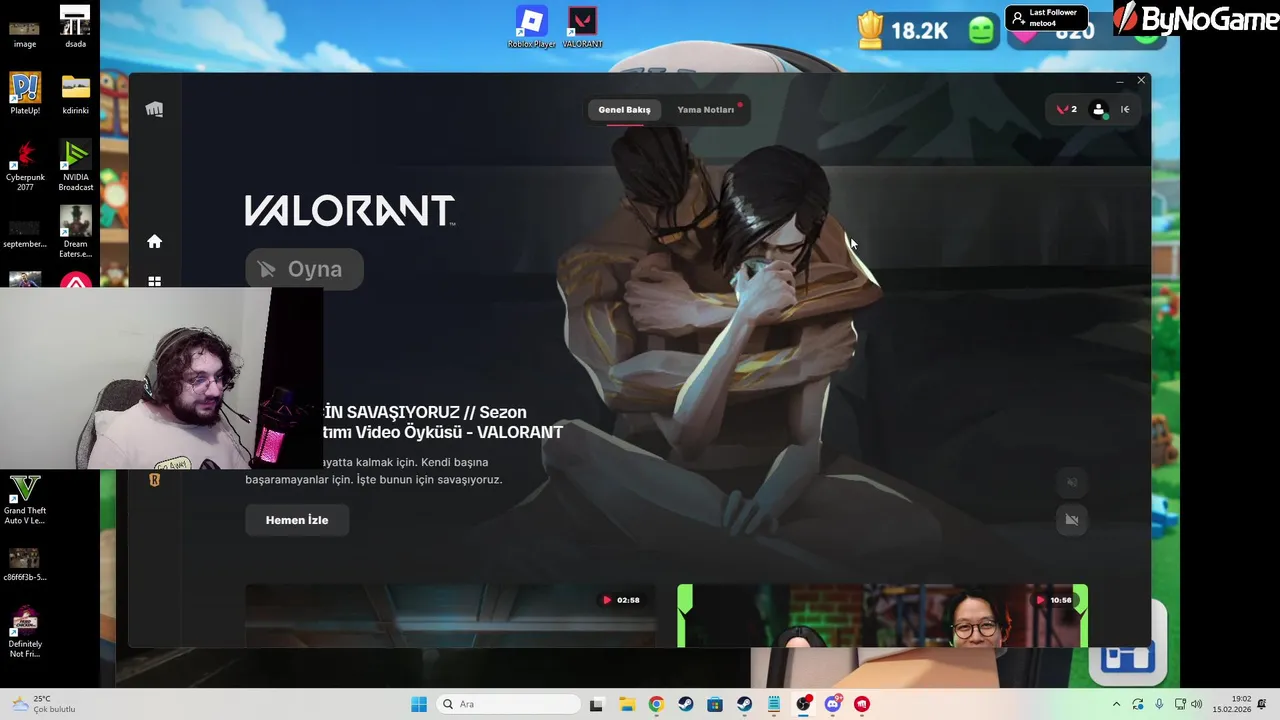Screen dimensions: 1280x720
Task: Close the Riot Client window
Action: coord(1141,81)
